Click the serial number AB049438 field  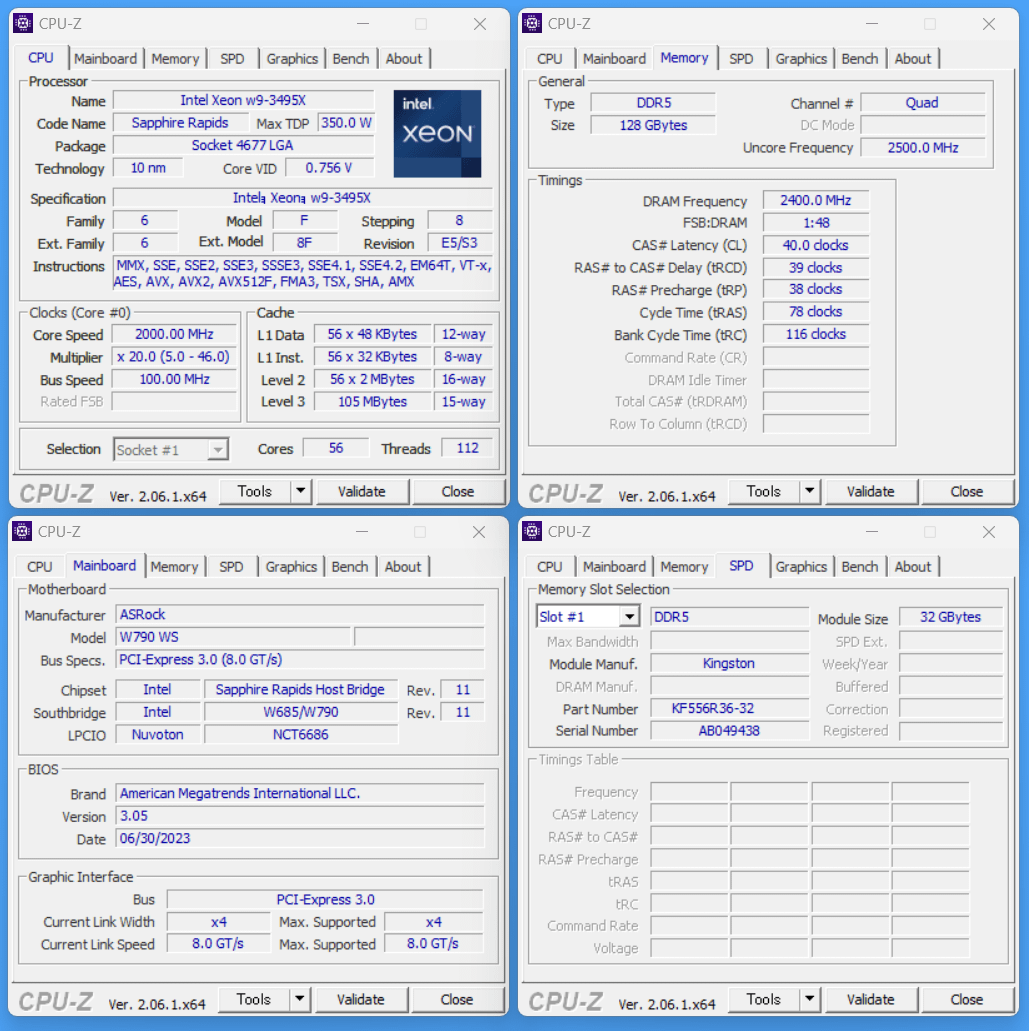coord(729,731)
